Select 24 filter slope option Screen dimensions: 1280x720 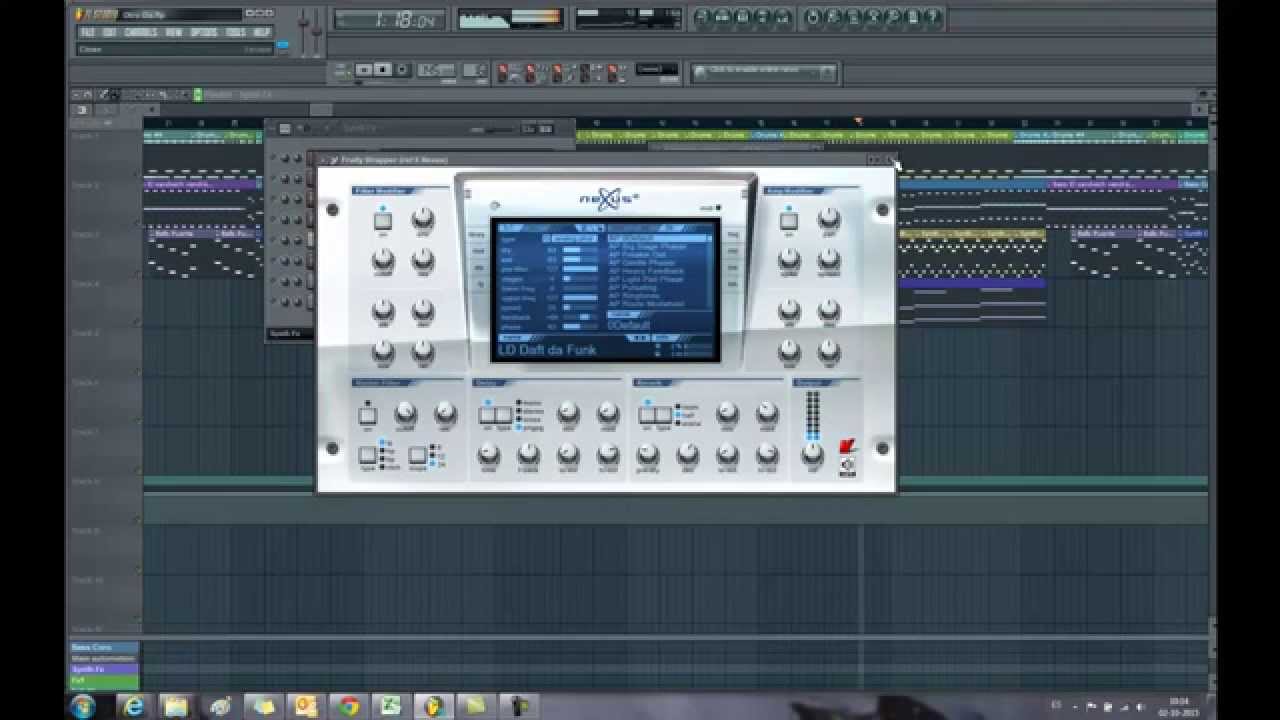click(438, 465)
